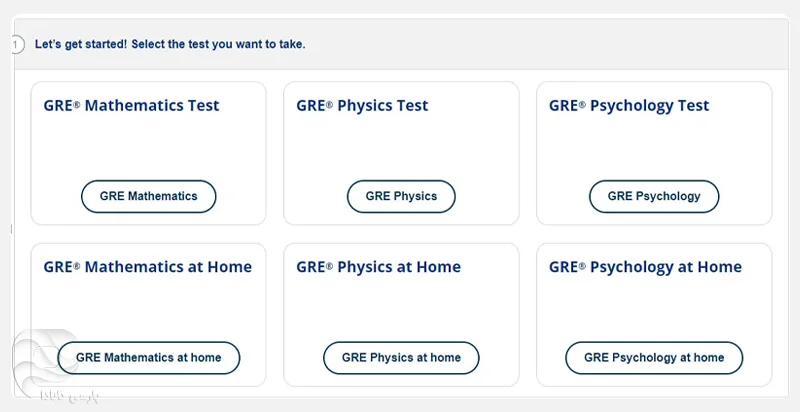Screen dimensions: 800x412
Task: Click the "GRE Mathematics at Home" card heading
Action: point(147,267)
